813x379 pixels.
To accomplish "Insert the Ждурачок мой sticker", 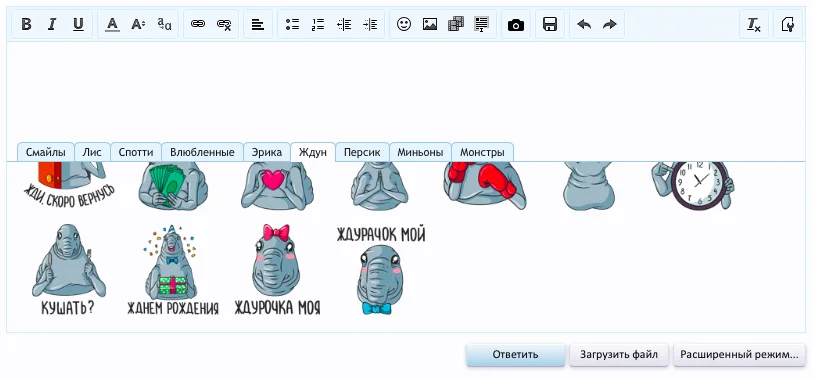I will [x=381, y=270].
